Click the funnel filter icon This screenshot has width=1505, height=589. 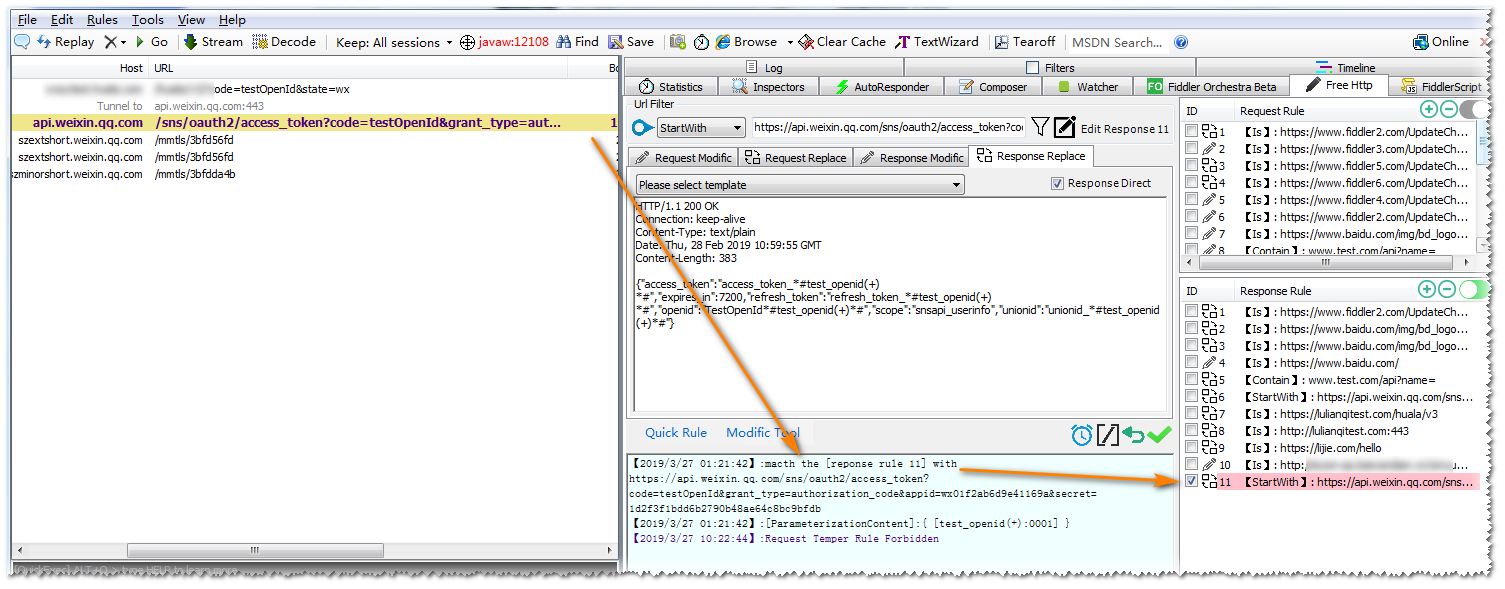[1040, 127]
